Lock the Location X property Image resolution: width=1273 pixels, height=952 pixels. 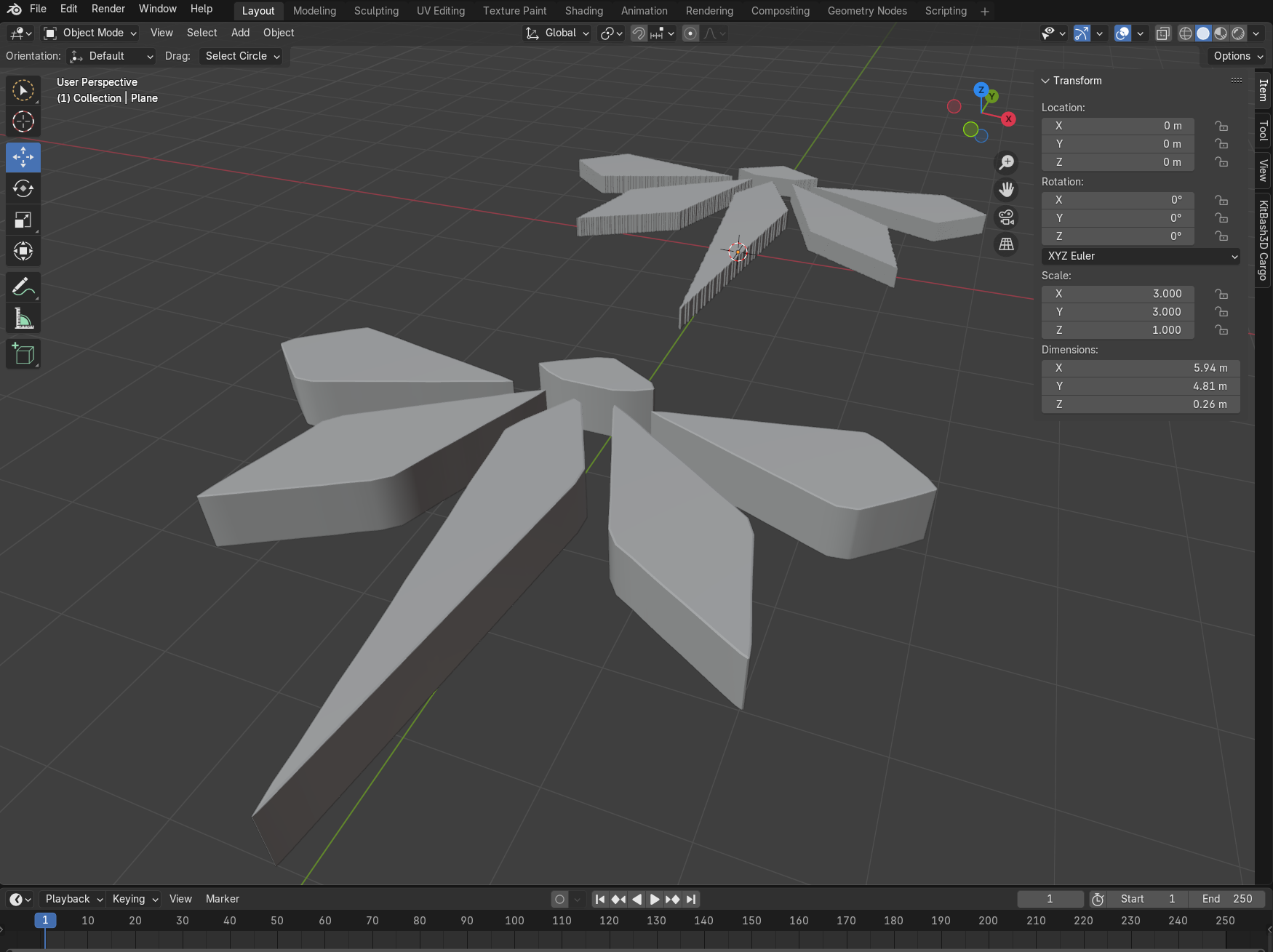coord(1221,126)
